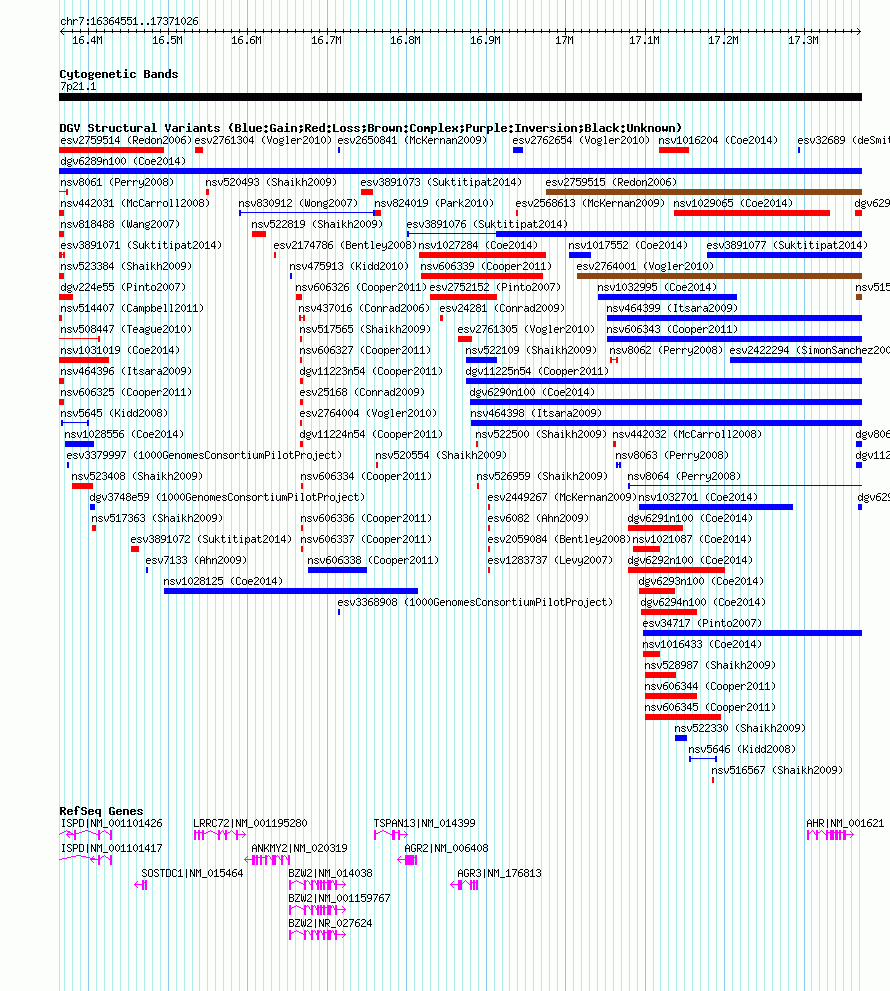Screen dimensions: 890x991
Task: Open the nsv1029065 (Coe2014) red loss bar
Action: coord(752,213)
